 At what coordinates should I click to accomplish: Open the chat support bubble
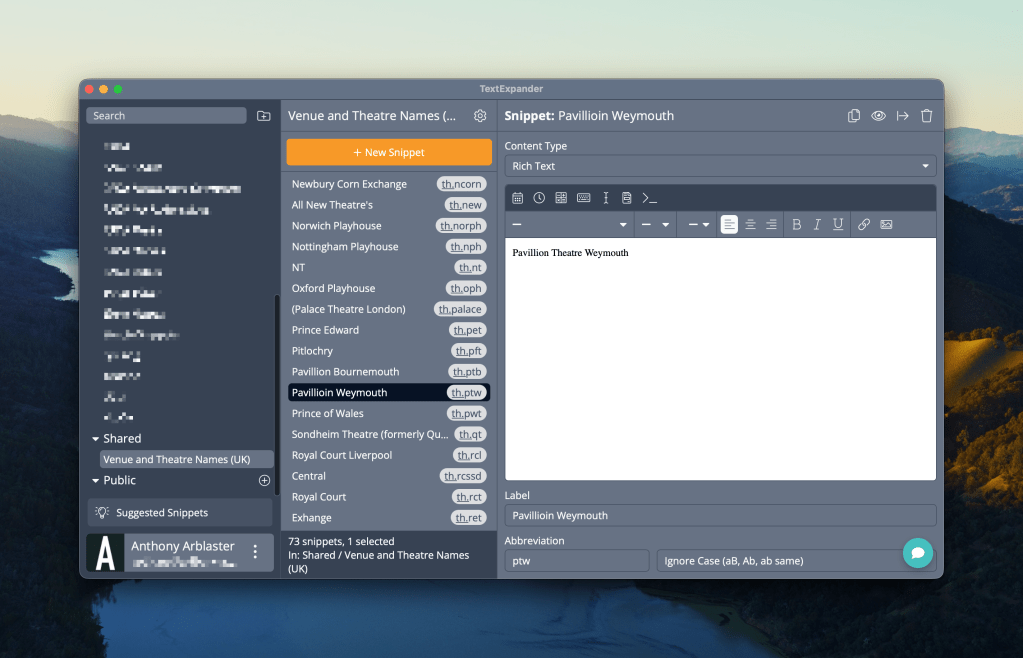(917, 553)
